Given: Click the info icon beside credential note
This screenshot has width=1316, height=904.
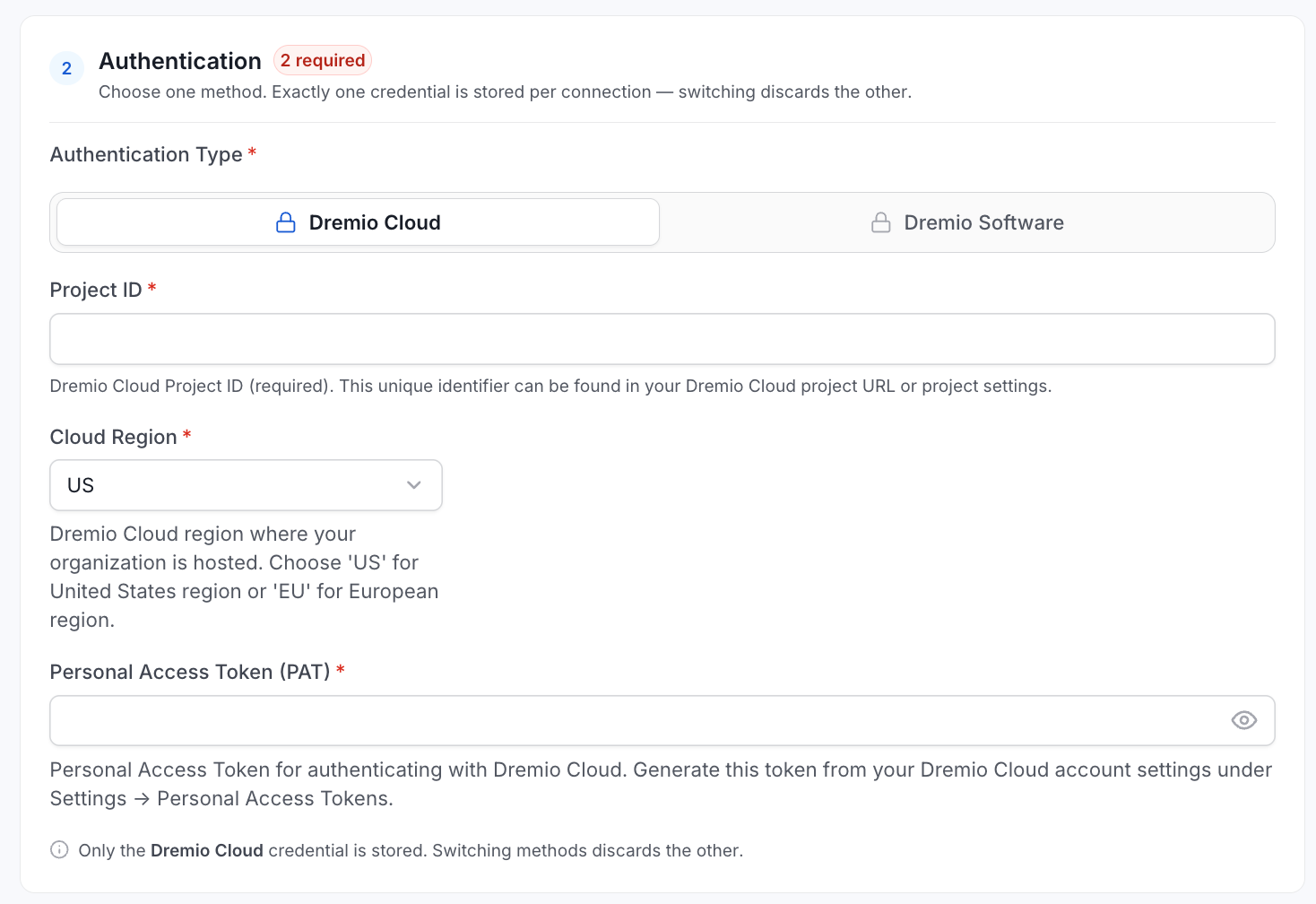Looking at the screenshot, I should [x=59, y=850].
